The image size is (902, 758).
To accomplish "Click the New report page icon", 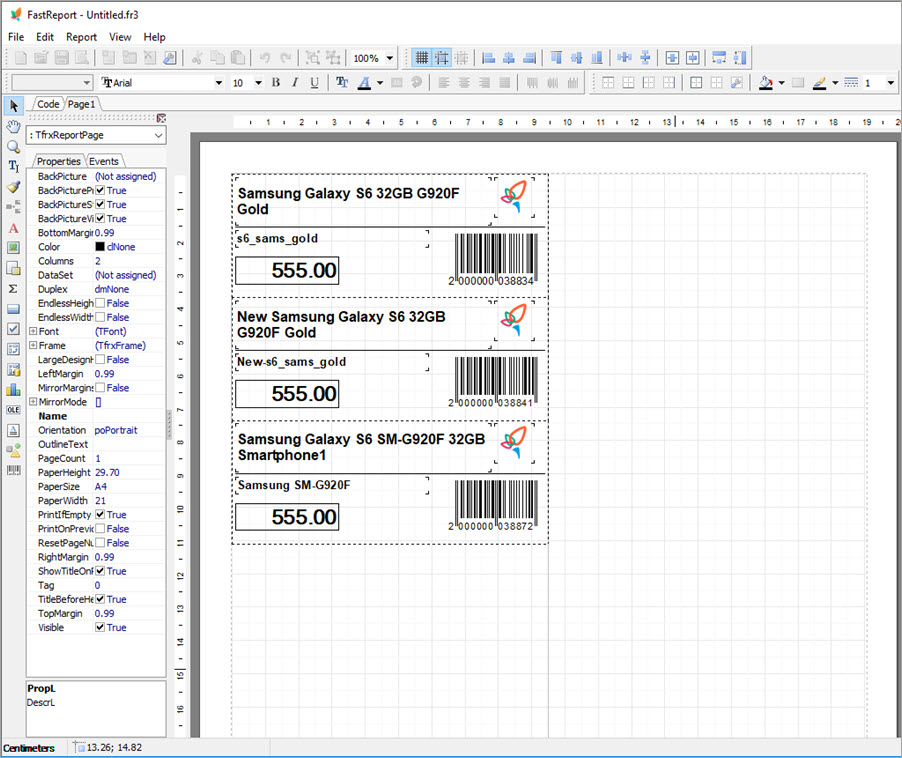I will (x=109, y=58).
